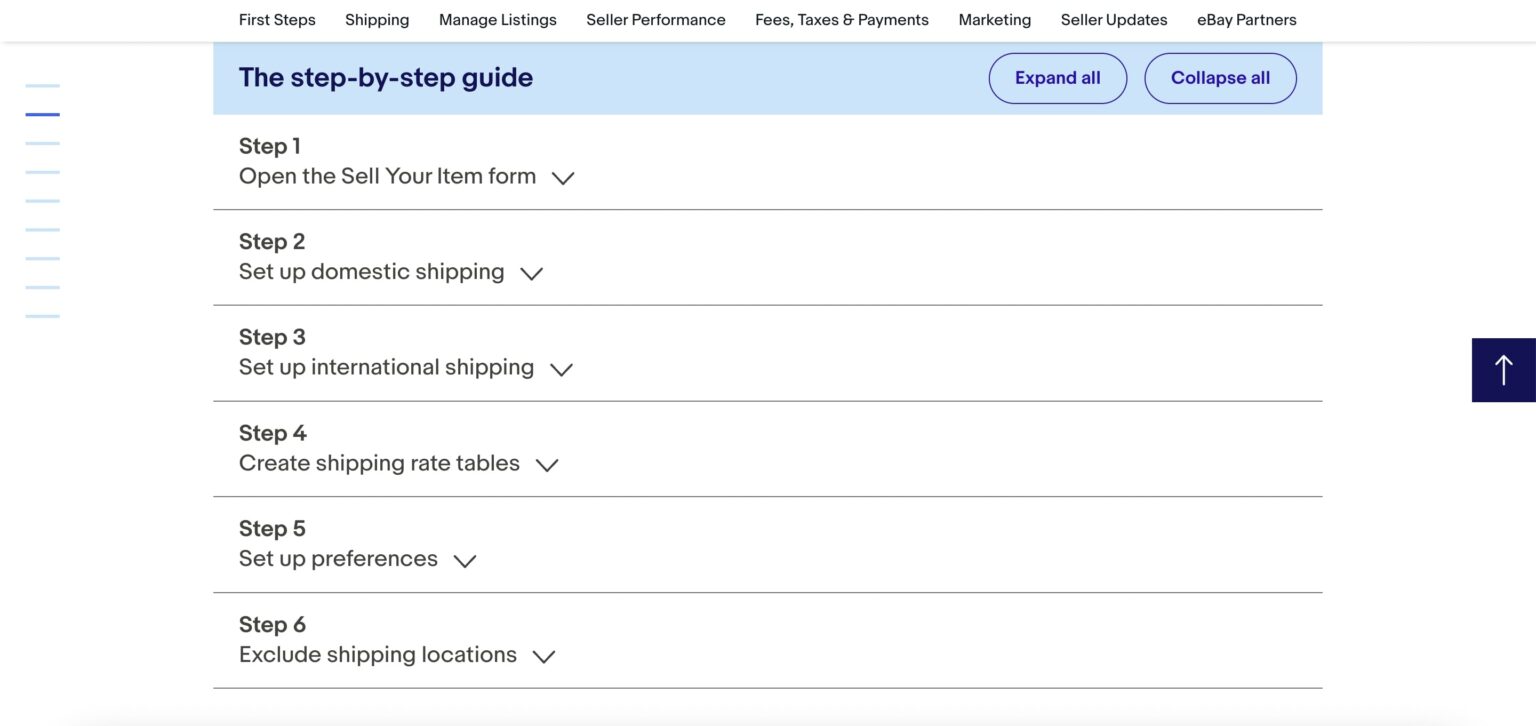Select the third sidebar section indicator
This screenshot has width=1536, height=726.
pyautogui.click(x=42, y=142)
